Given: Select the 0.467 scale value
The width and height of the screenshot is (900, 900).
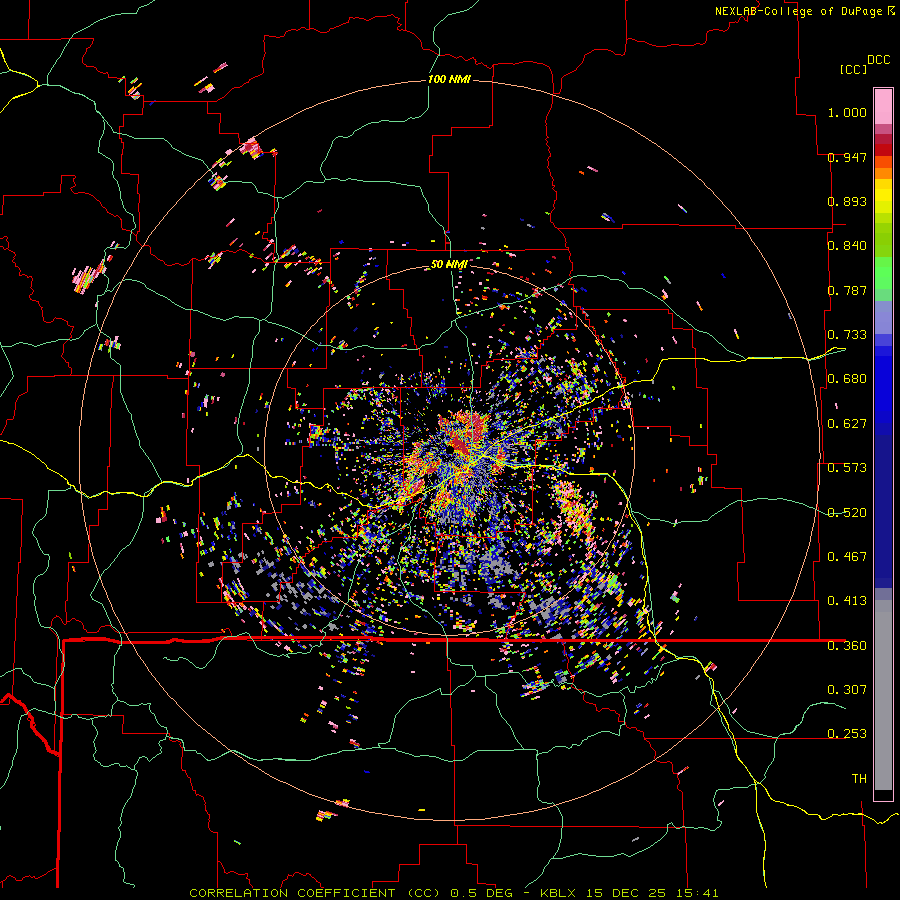Looking at the screenshot, I should click(847, 557).
